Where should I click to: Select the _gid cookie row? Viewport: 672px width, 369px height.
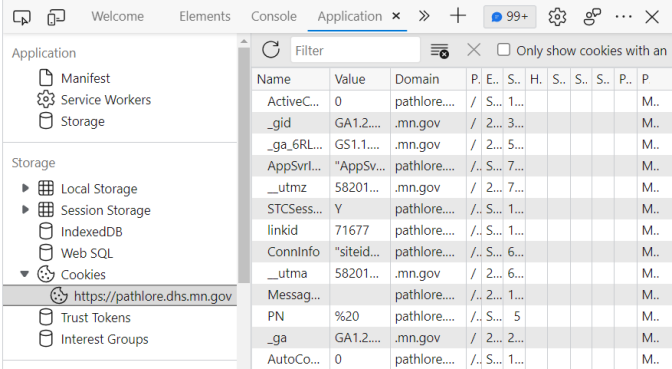(462, 123)
